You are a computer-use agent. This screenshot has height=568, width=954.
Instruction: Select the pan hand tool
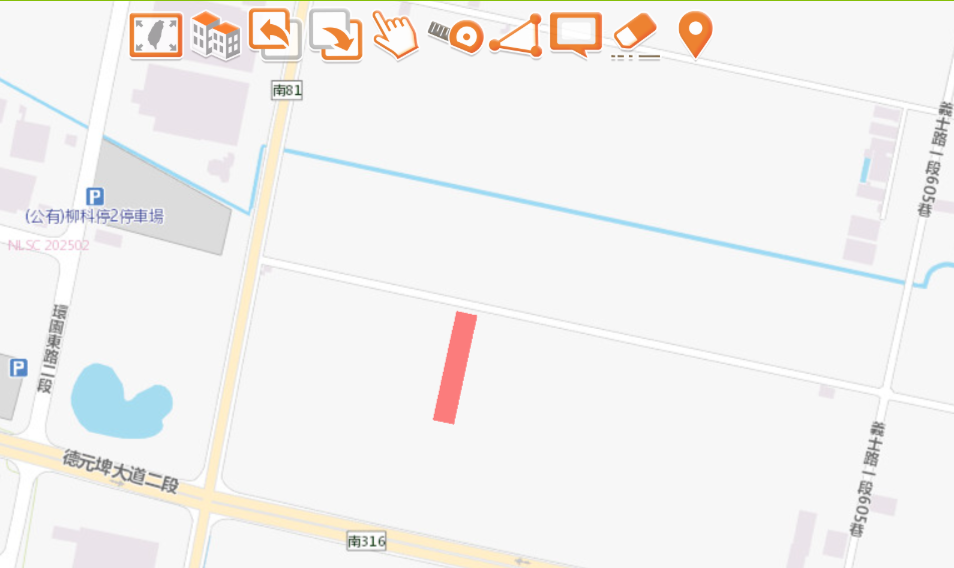395,35
